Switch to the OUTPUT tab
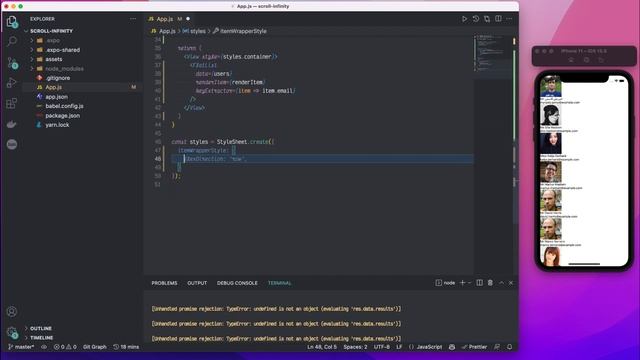This screenshot has height=360, width=640. point(197,283)
